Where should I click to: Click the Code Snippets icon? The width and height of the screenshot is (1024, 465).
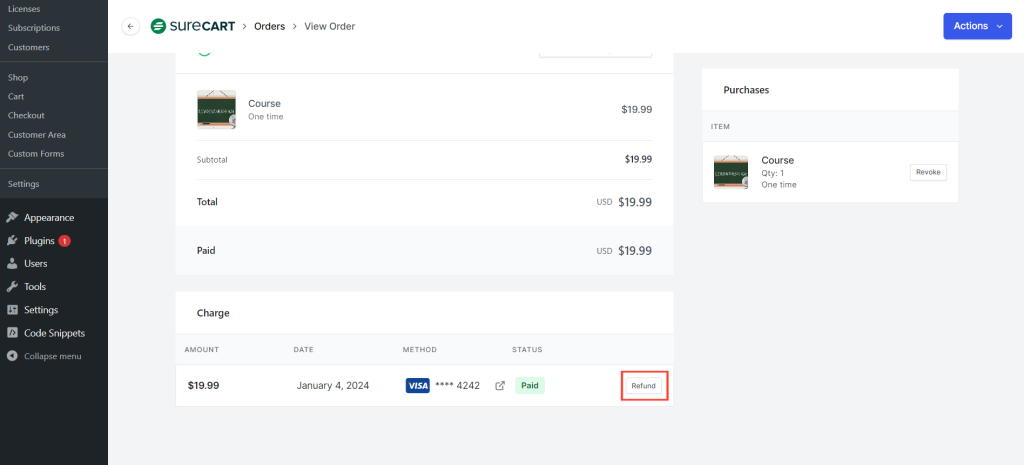coord(12,333)
